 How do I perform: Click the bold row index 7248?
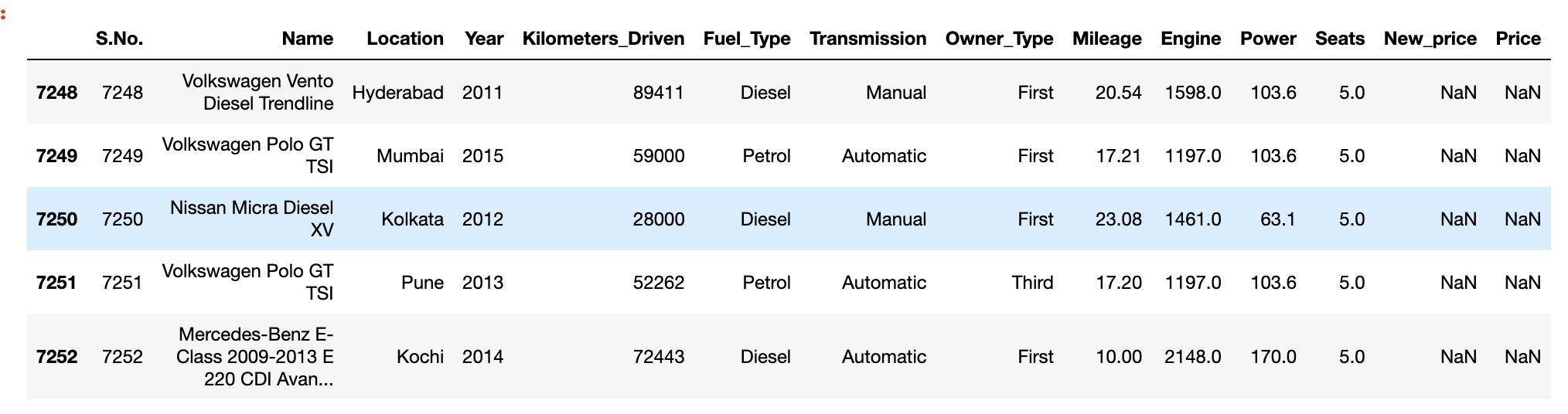56,93
